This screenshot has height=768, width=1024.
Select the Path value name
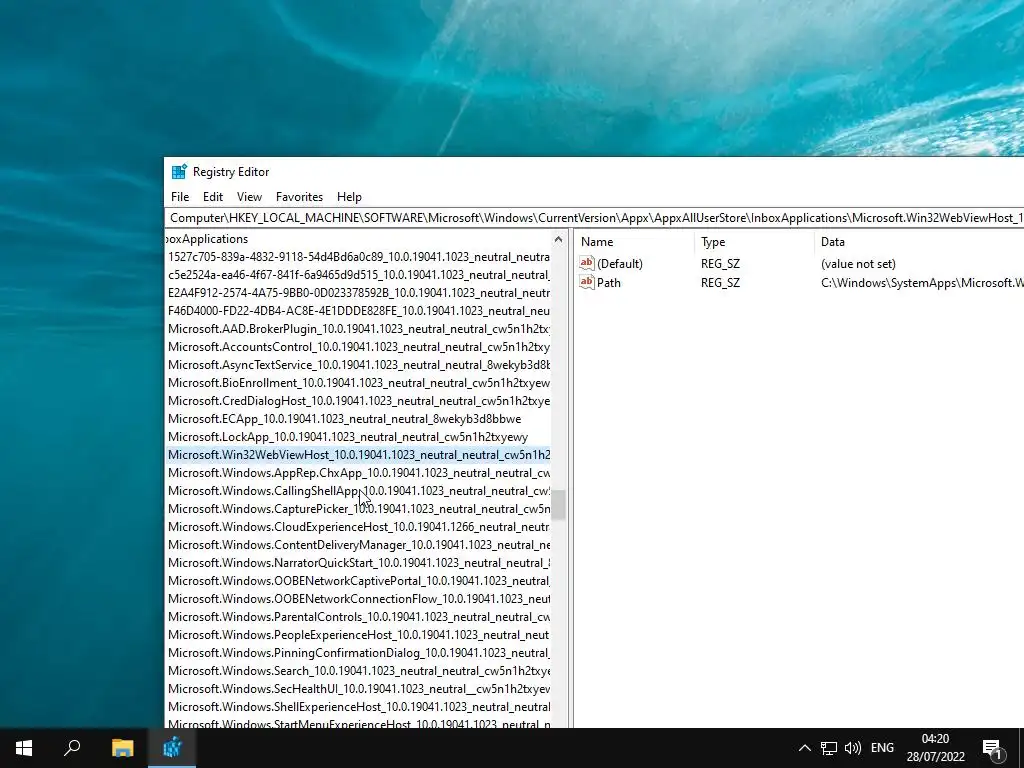(x=609, y=282)
